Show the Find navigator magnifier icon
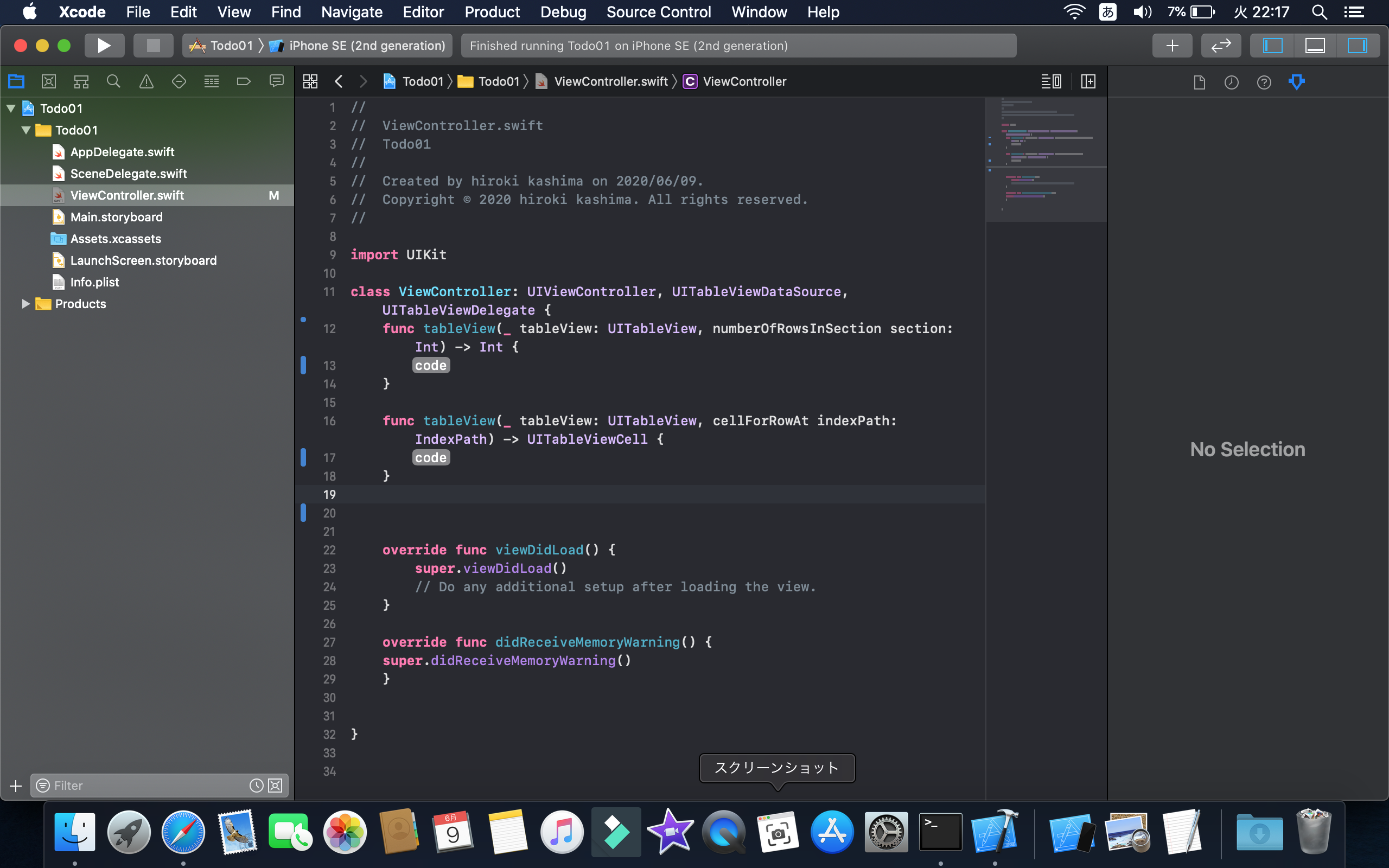 click(113, 81)
